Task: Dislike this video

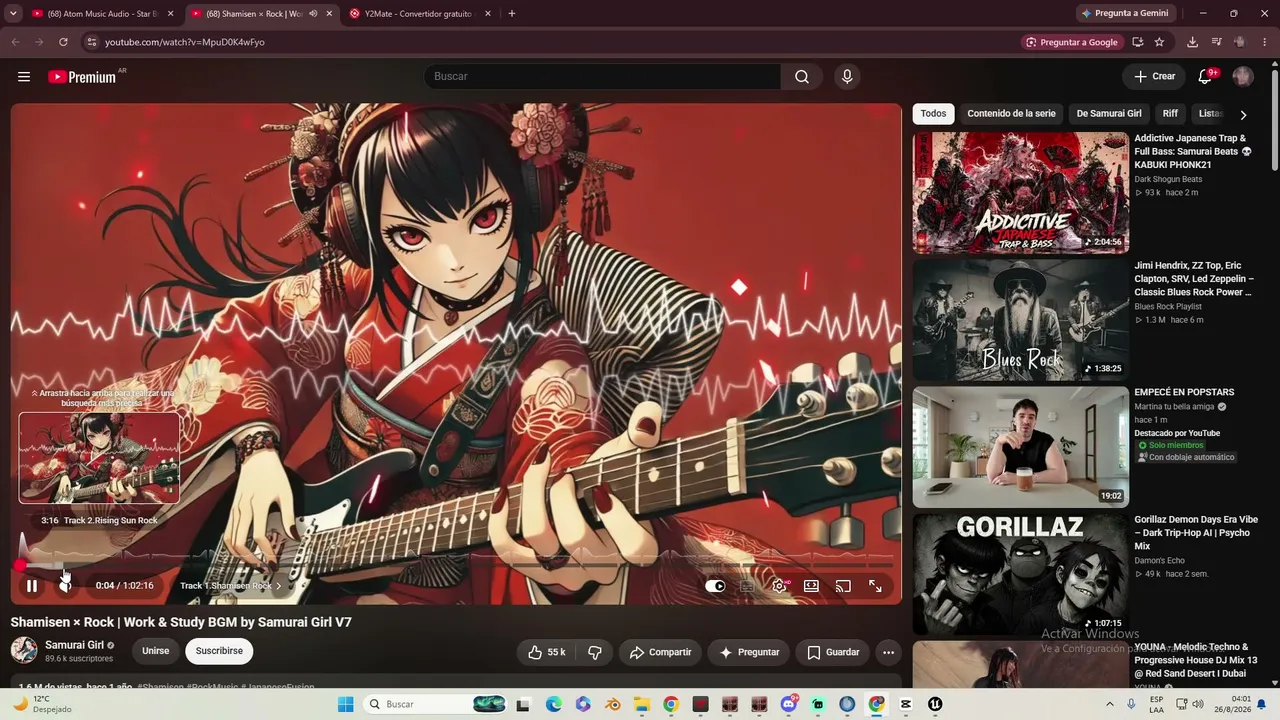Action: coord(595,652)
